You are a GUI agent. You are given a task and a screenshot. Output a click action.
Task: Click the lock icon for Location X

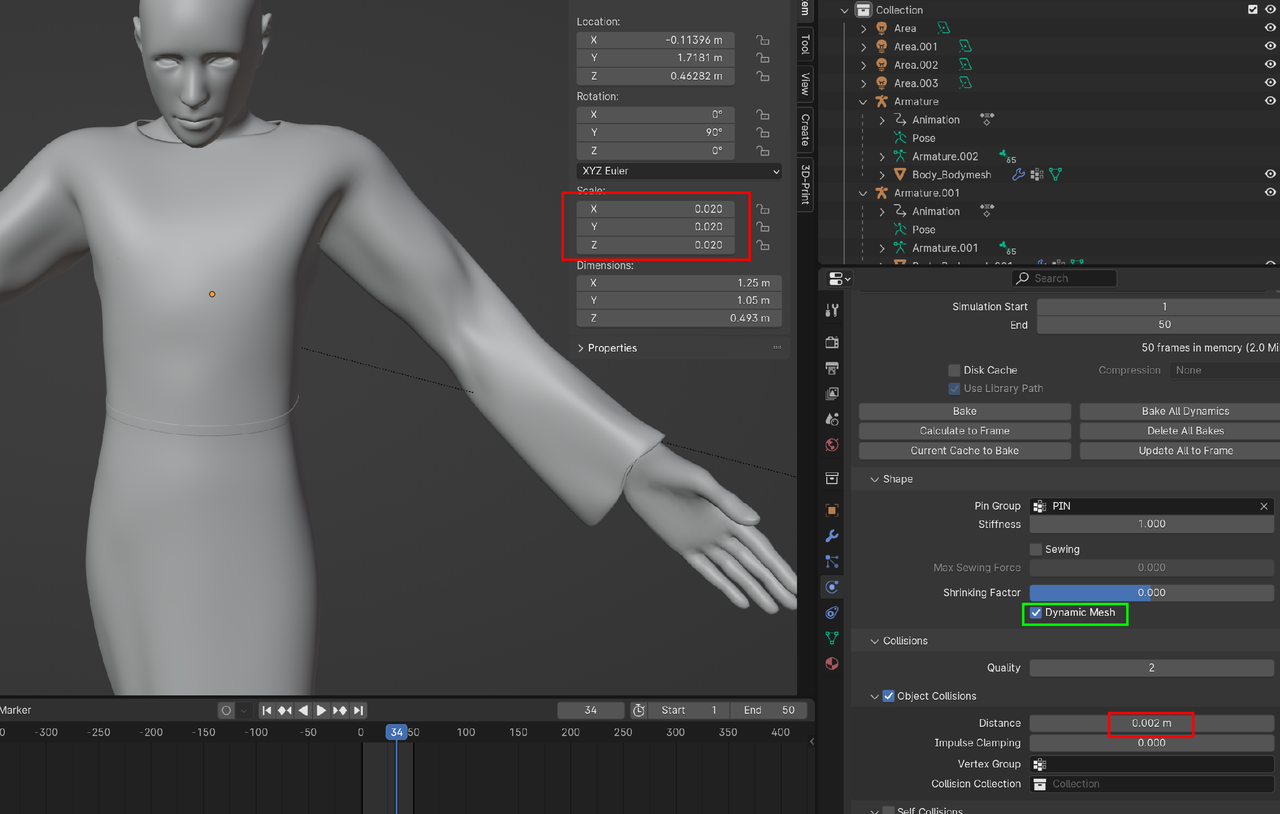(762, 40)
